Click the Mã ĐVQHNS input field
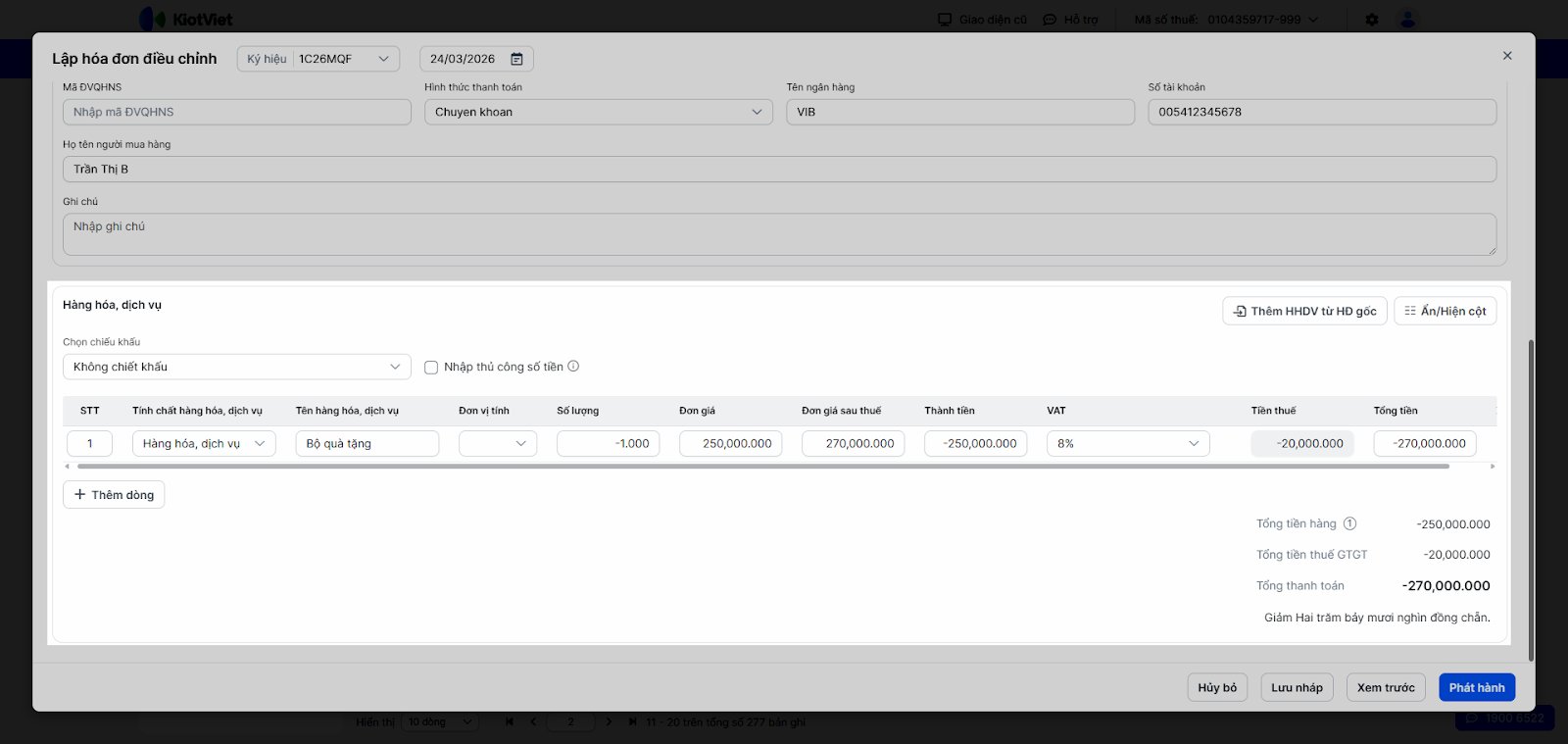Viewport: 1568px width, 744px height. (x=237, y=112)
